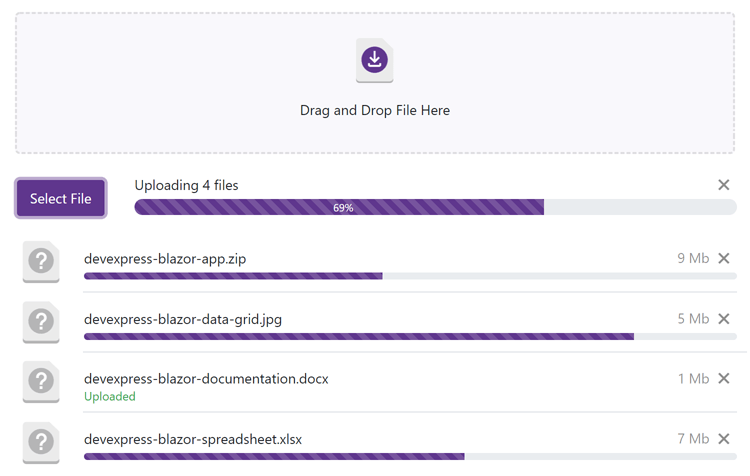Remove devexpress-blazor-documentation.docx from upload list
Image resolution: width=750 pixels, height=476 pixels.
click(724, 379)
